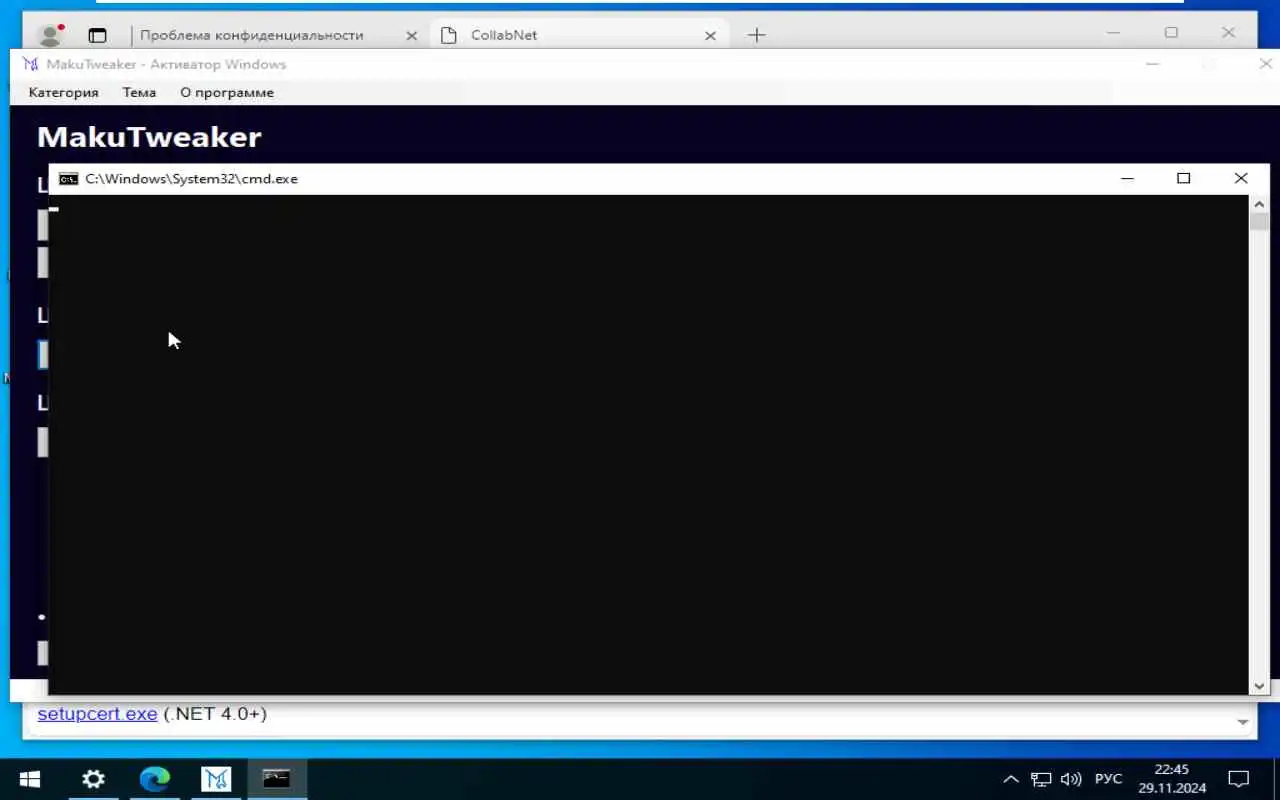Open the clock showing 22:45

(1171, 779)
